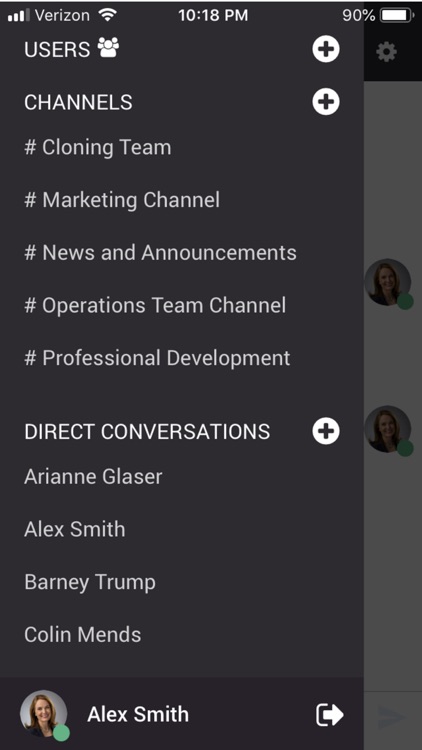Select News and Announcements channel
Viewport: 422px width, 750px height.
160,253
